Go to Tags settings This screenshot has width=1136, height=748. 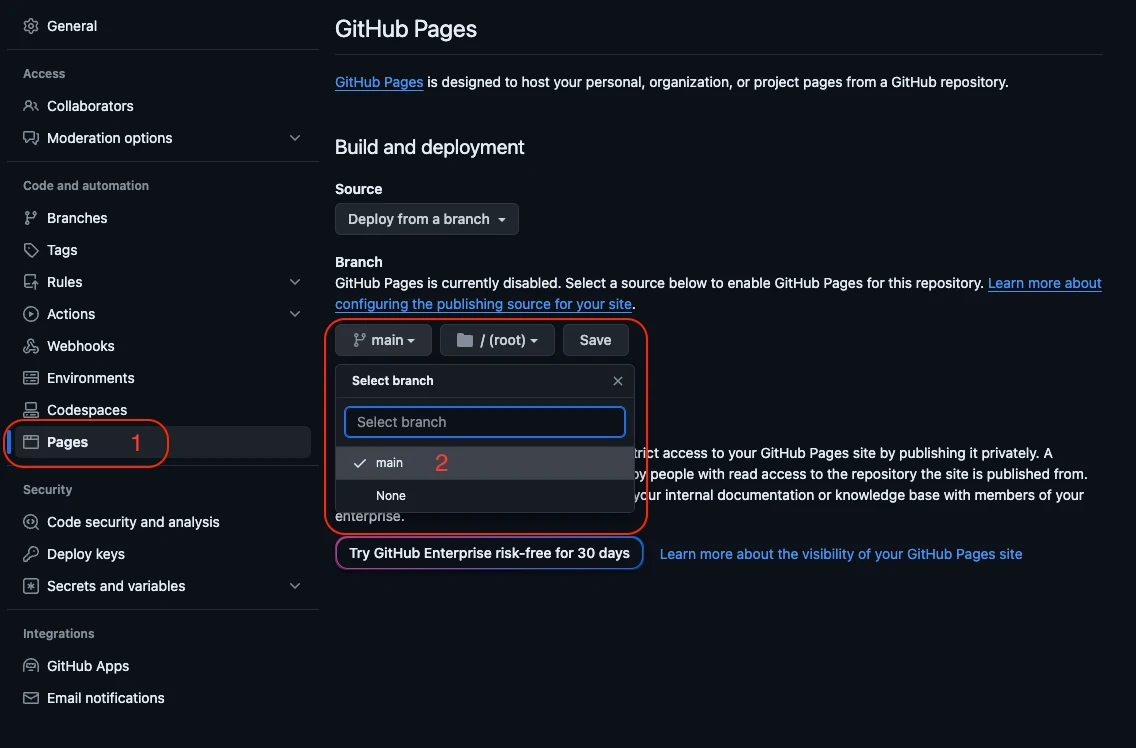[62, 250]
